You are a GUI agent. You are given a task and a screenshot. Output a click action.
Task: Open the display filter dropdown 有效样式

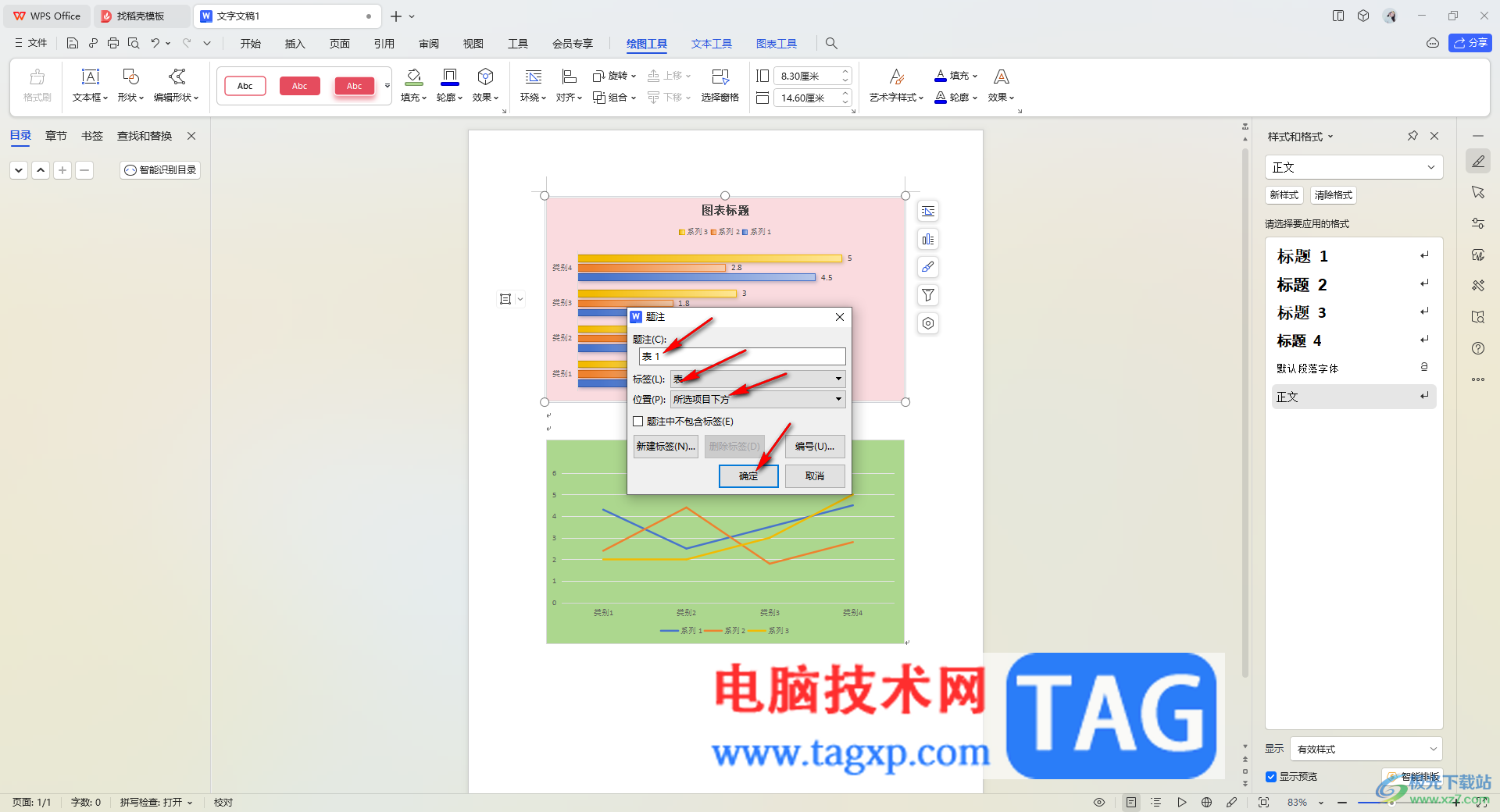click(1366, 749)
